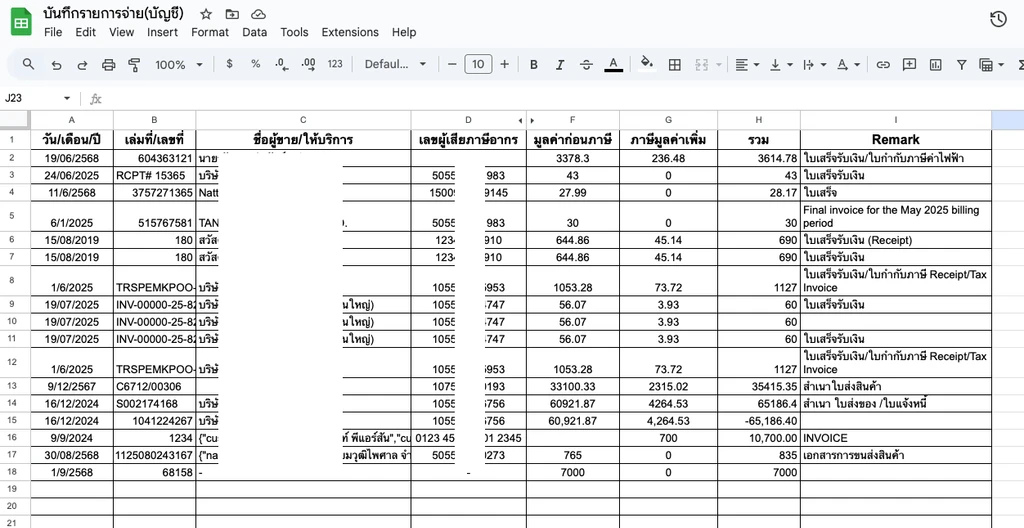The image size is (1024, 528).
Task: Open the default font dropdown
Action: point(395,64)
